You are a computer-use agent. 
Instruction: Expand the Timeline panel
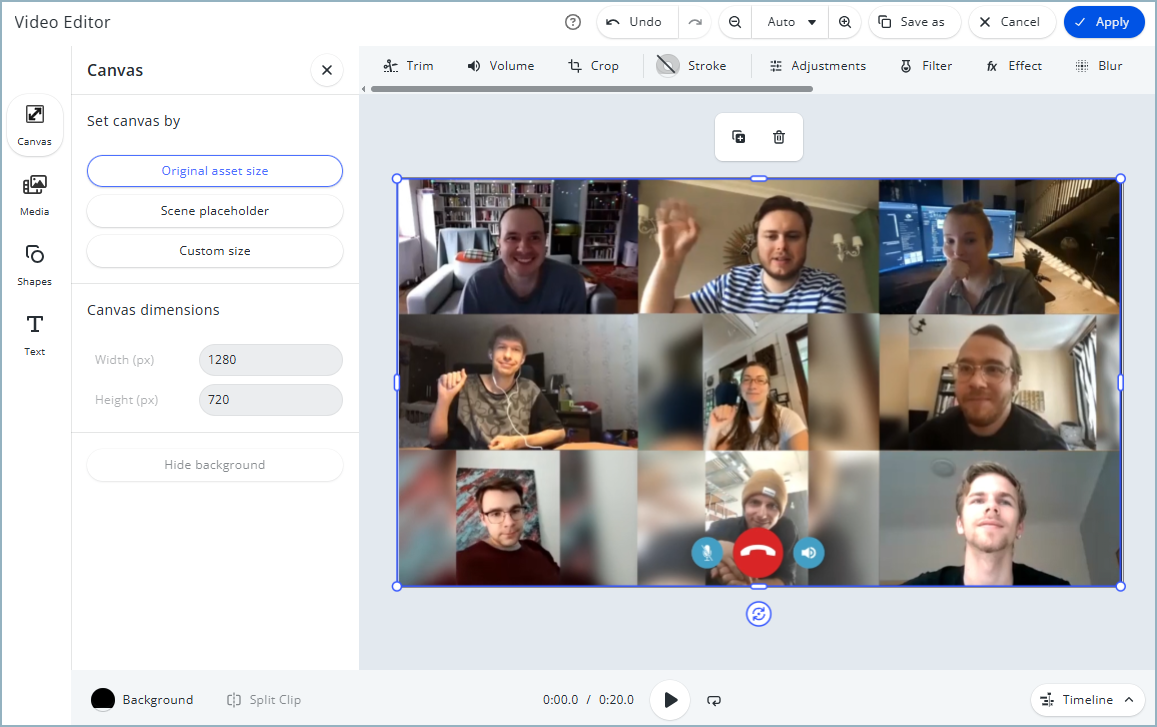(1088, 700)
